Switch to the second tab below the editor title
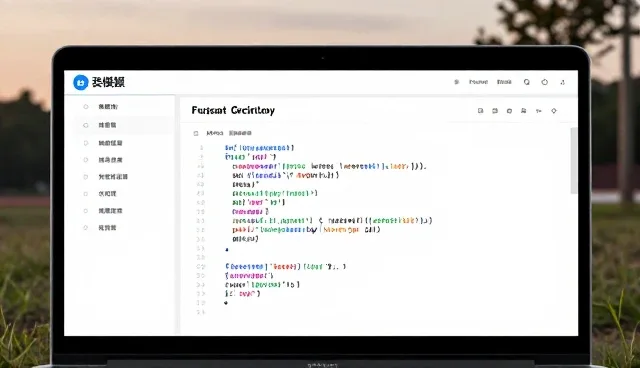Image resolution: width=640 pixels, height=368 pixels. tap(240, 133)
